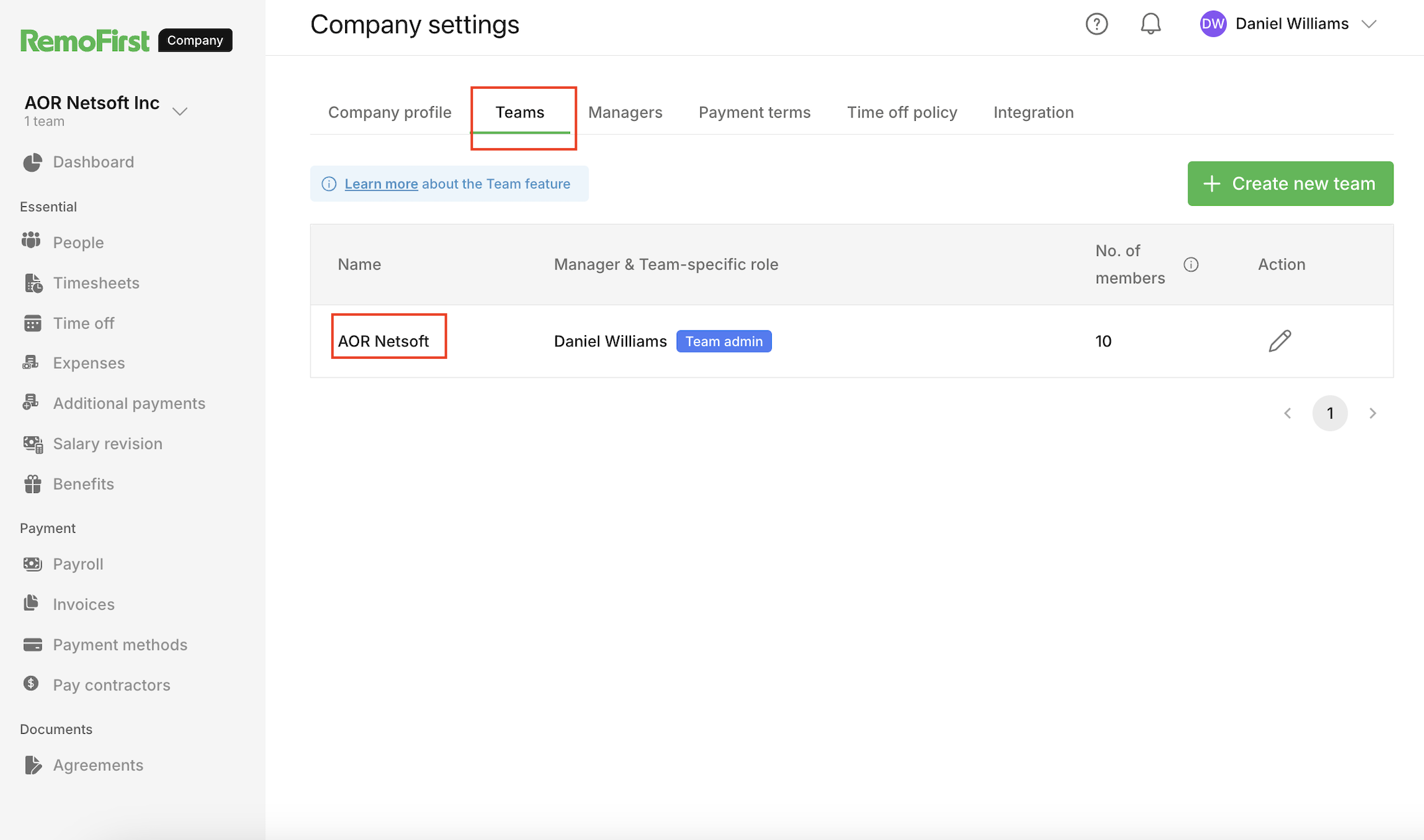Open Benefits in sidebar
The image size is (1424, 840).
pyautogui.click(x=84, y=484)
